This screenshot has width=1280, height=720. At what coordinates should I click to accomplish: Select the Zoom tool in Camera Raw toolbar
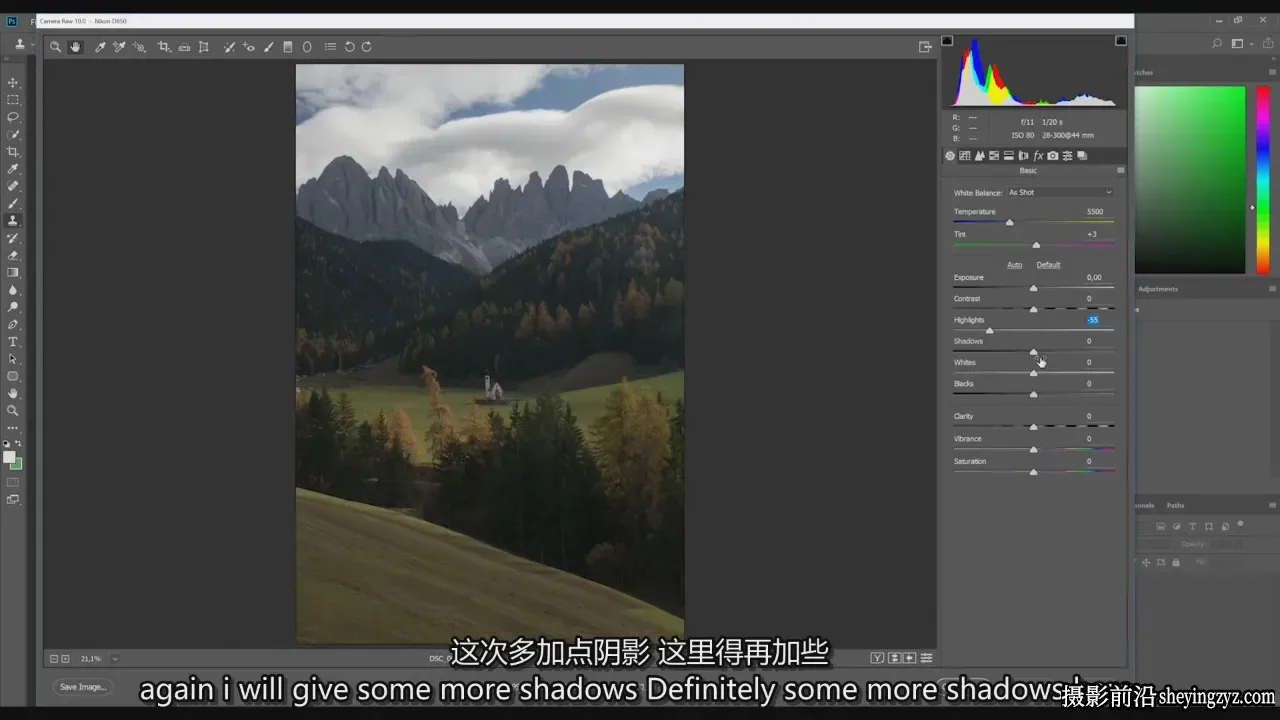pos(56,47)
